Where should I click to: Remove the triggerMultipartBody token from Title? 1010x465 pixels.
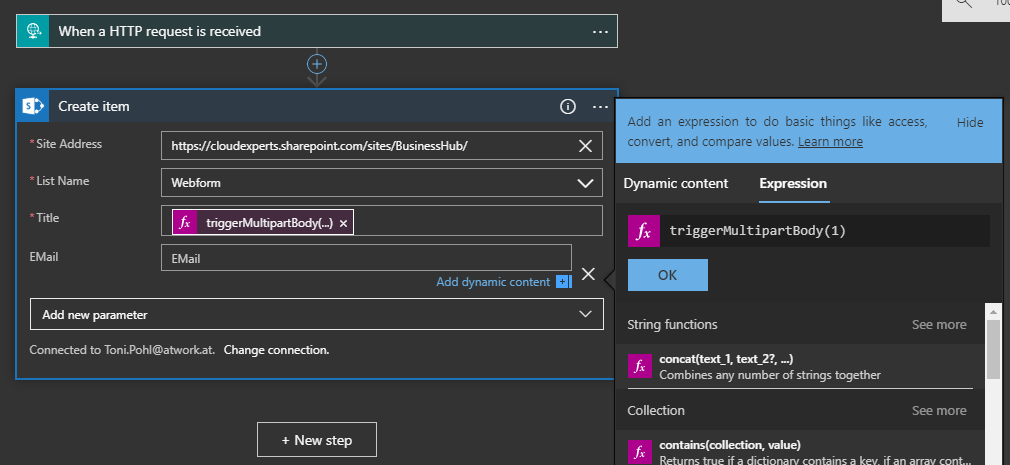pyautogui.click(x=344, y=223)
